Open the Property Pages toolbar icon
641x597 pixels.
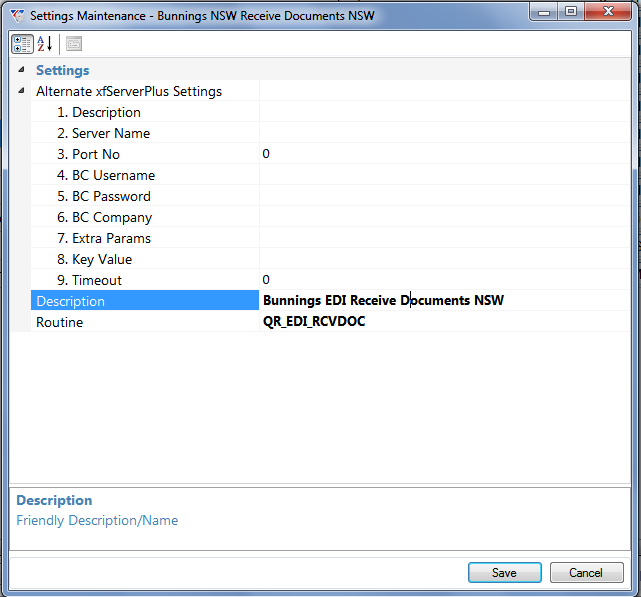[74, 44]
